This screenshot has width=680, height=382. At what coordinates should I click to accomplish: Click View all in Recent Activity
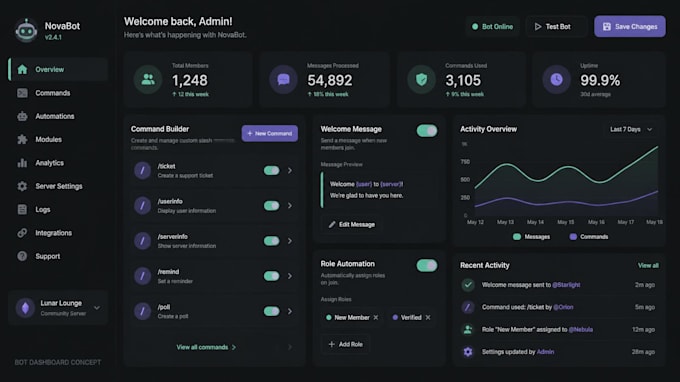(648, 265)
